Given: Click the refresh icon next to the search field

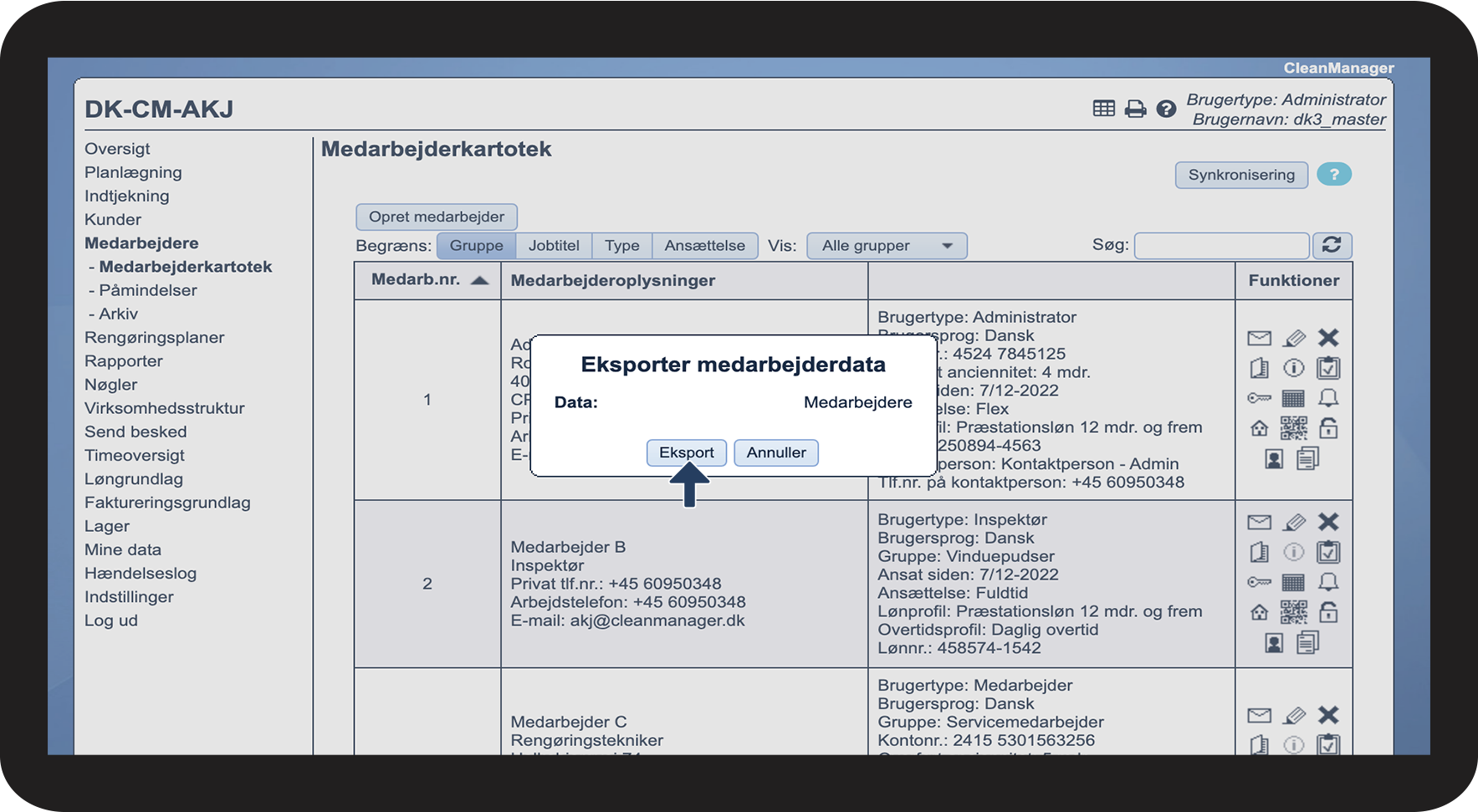Looking at the screenshot, I should pyautogui.click(x=1332, y=245).
